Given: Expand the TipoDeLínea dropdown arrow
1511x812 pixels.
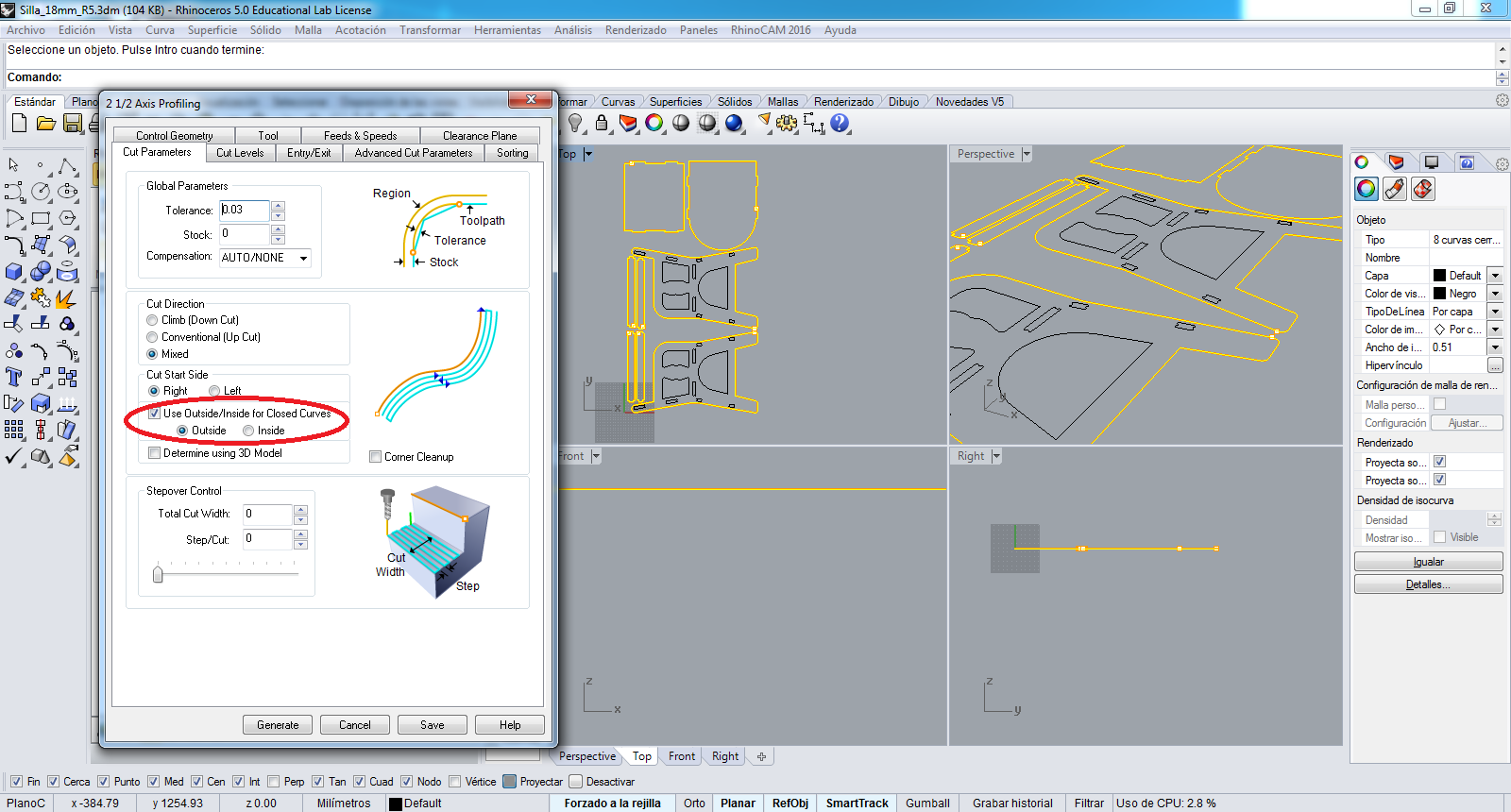Looking at the screenshot, I should click(1495, 312).
